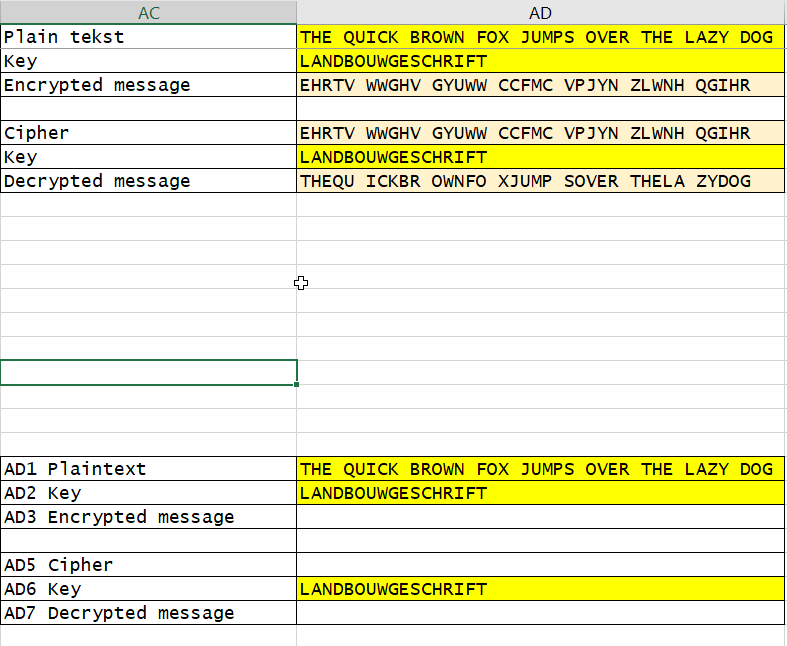
Task: Click the 'Plain tekst' label cell
Action: tap(148, 37)
